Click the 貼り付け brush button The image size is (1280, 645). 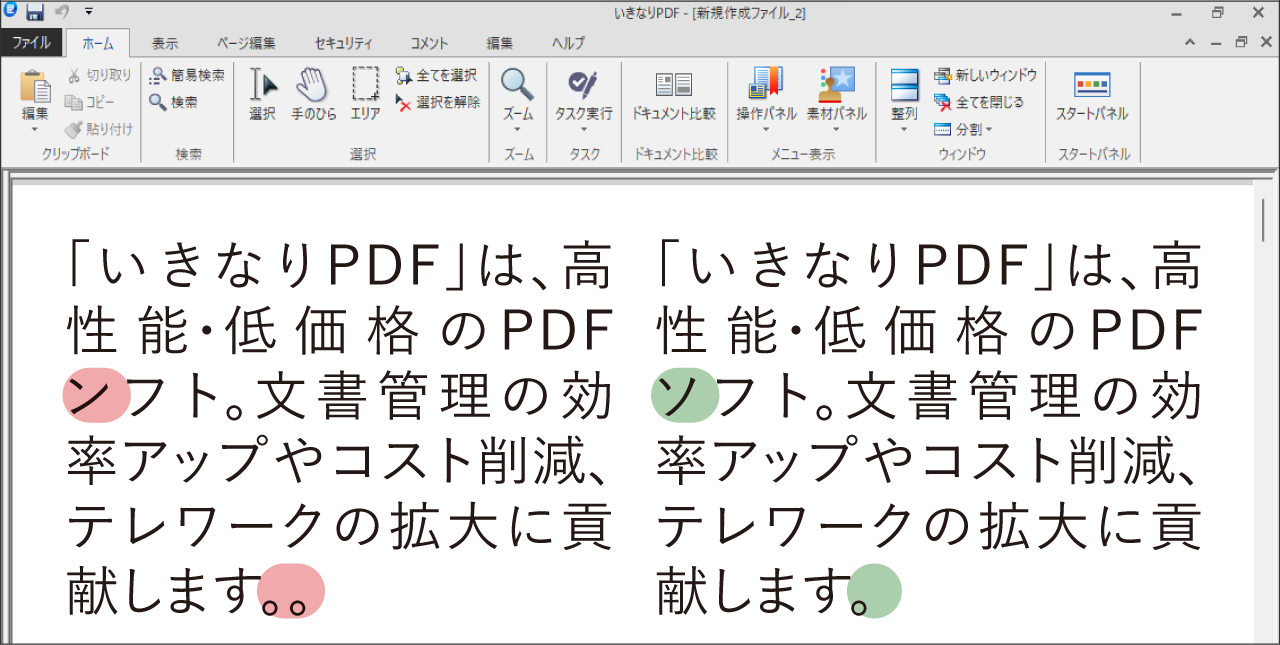[x=98, y=129]
